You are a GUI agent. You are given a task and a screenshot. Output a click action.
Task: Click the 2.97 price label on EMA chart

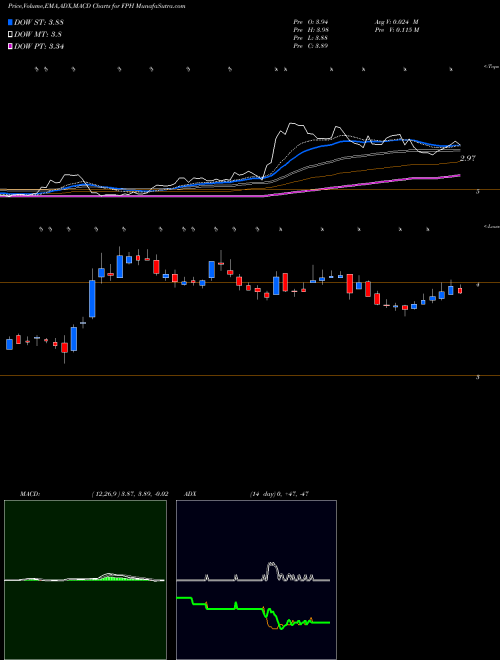coord(468,159)
